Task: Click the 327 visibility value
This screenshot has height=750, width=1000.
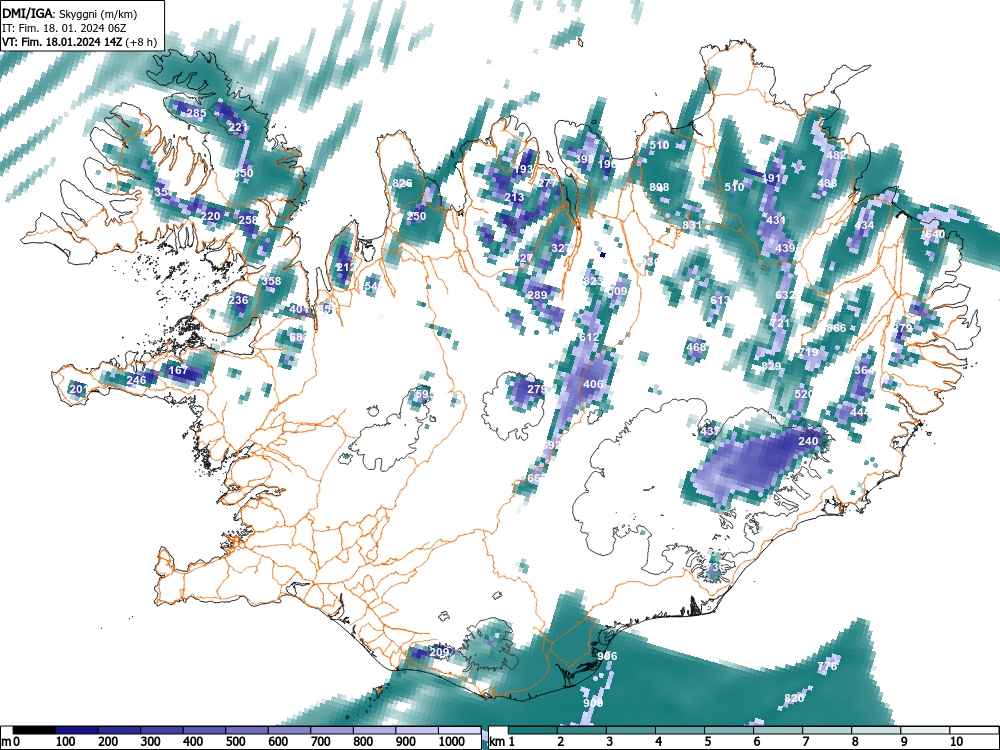Action: 561,248
